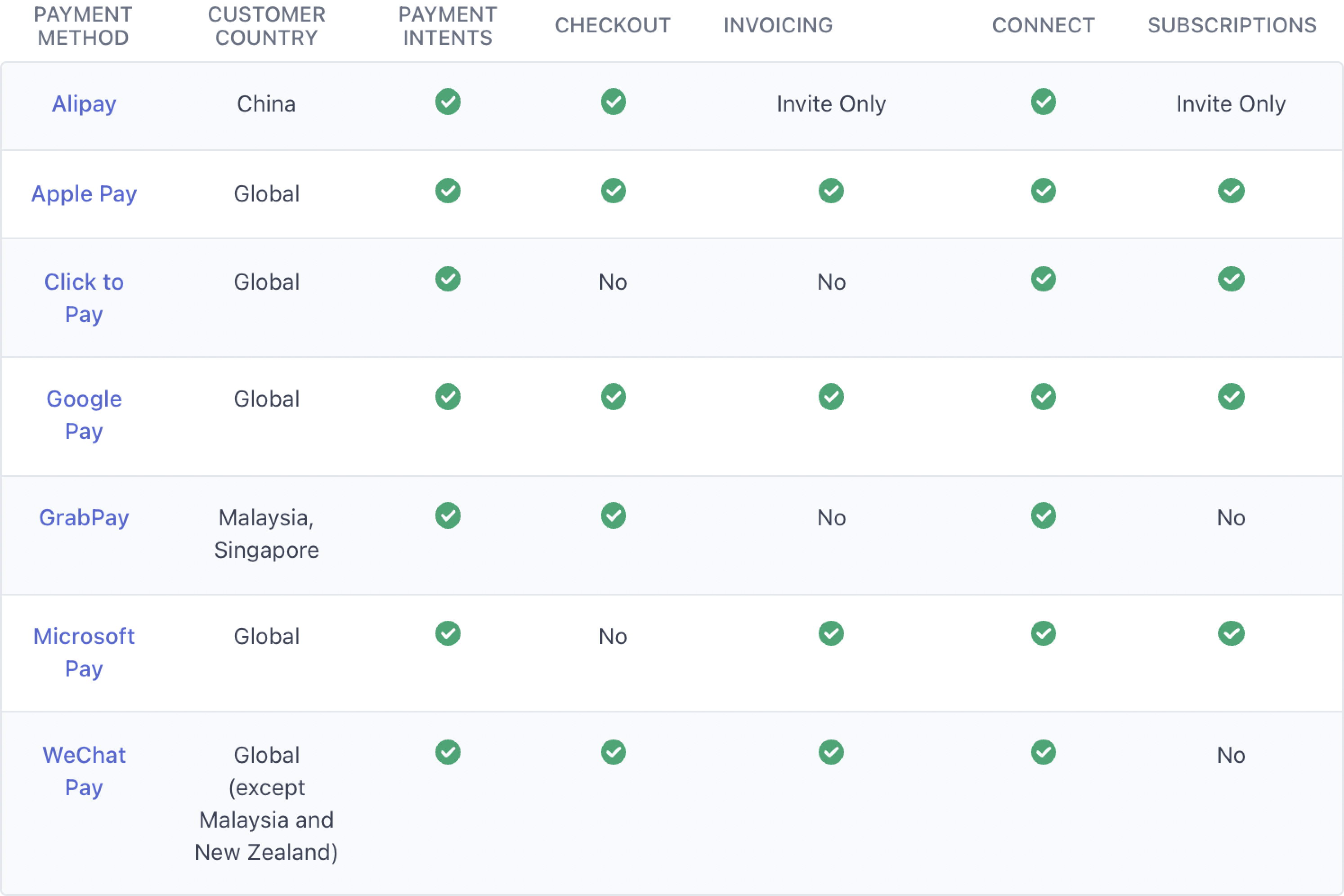Image resolution: width=1344 pixels, height=896 pixels.
Task: Click the Invoicing column header
Action: [778, 25]
